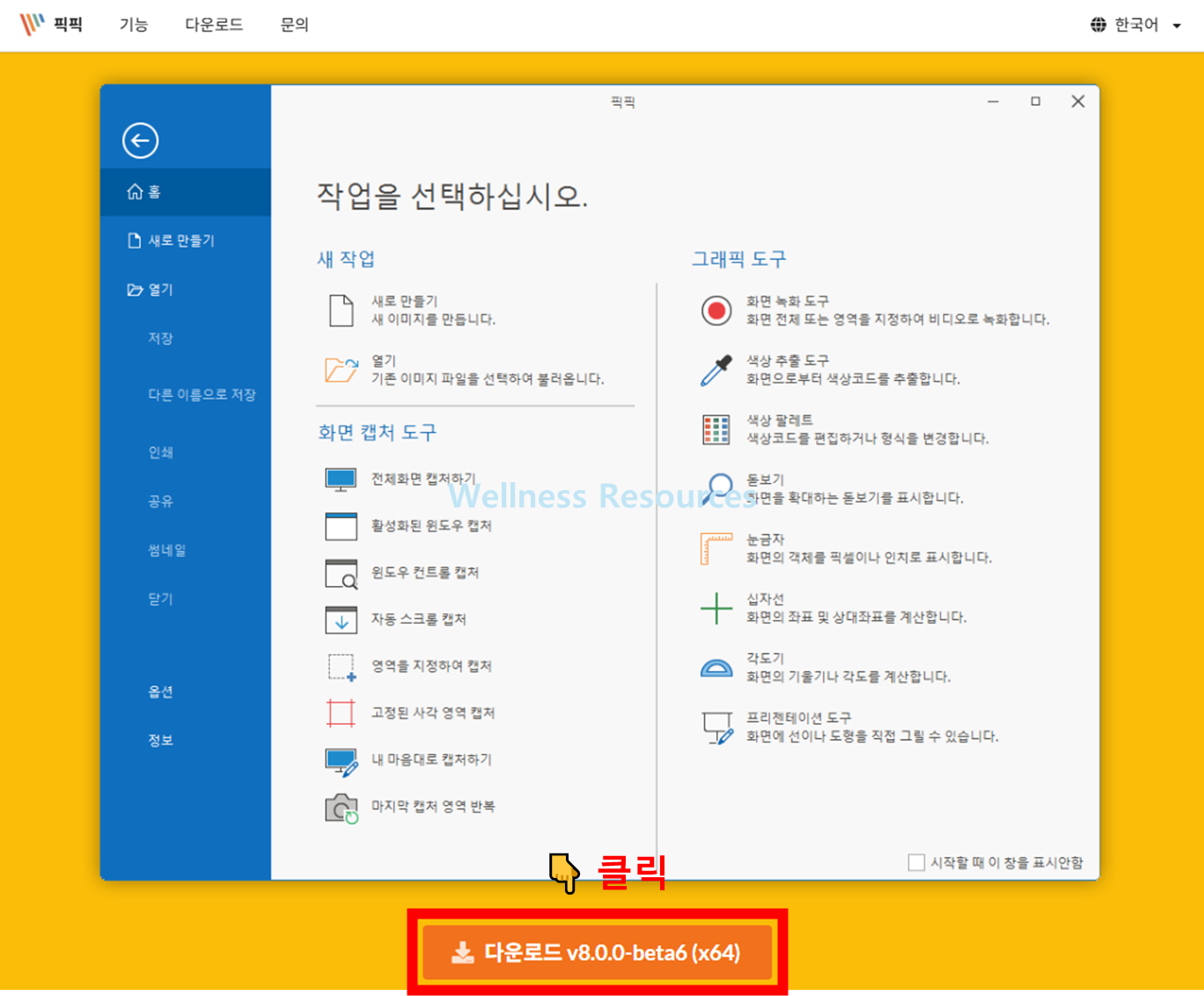The image size is (1204, 996).
Task: Click the green crosshair icon
Action: click(716, 608)
